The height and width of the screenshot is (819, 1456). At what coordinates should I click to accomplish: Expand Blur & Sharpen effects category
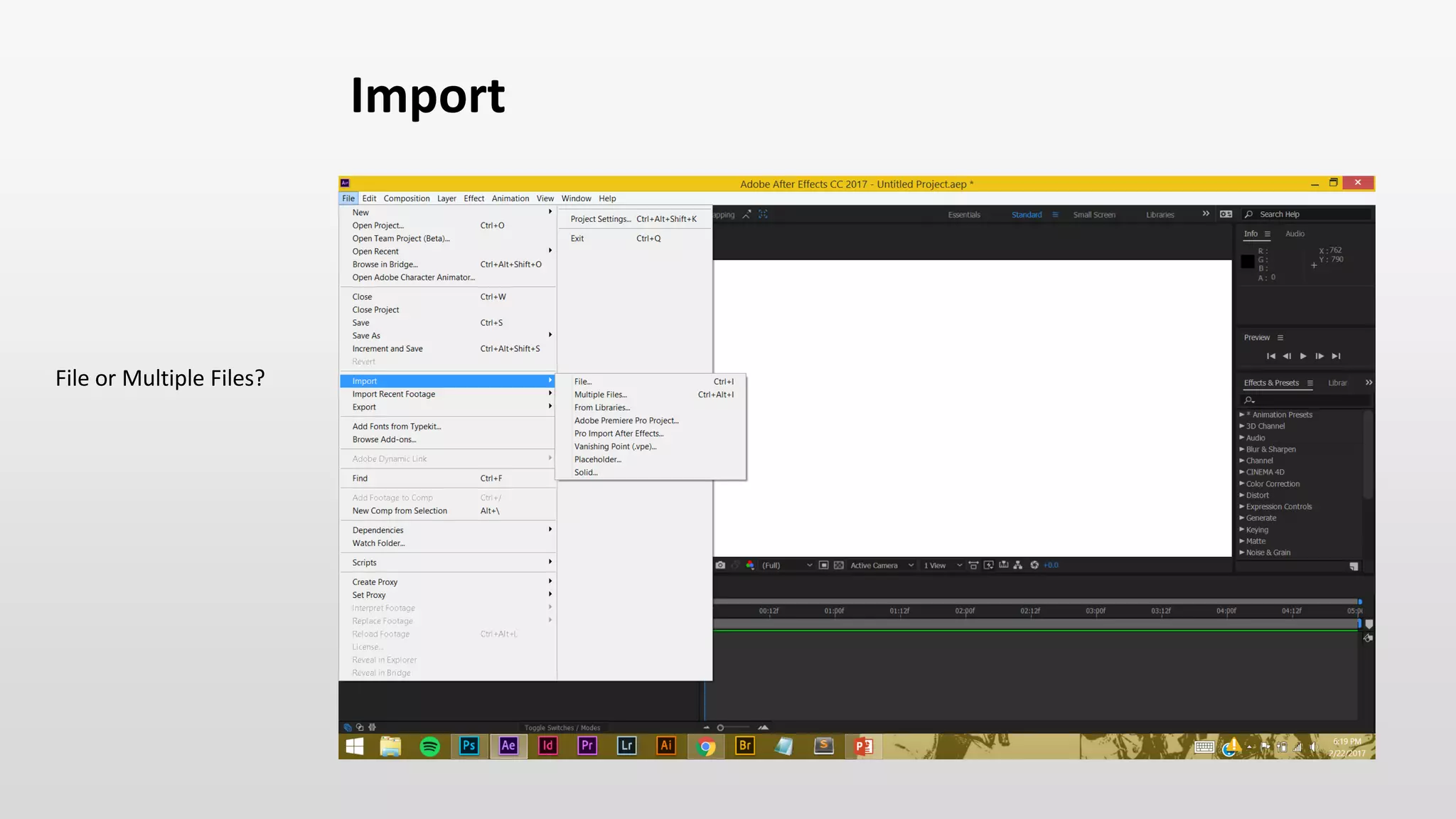pos(1242,449)
